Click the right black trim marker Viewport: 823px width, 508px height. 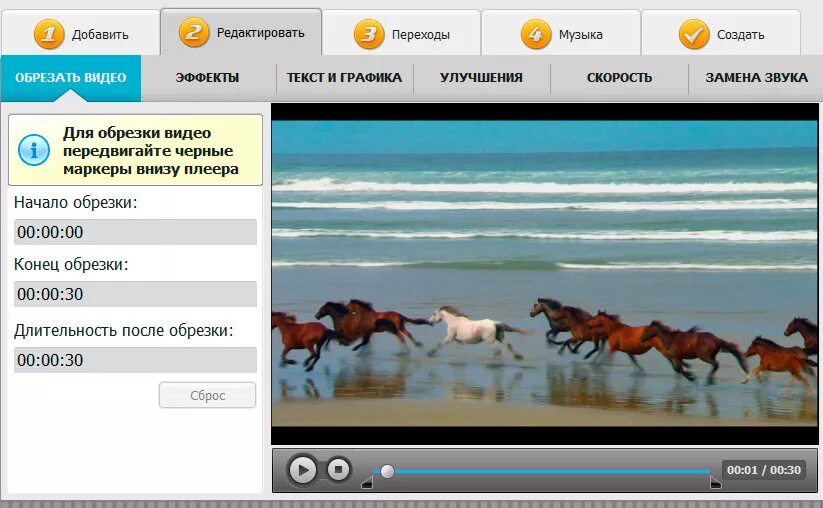pyautogui.click(x=715, y=482)
